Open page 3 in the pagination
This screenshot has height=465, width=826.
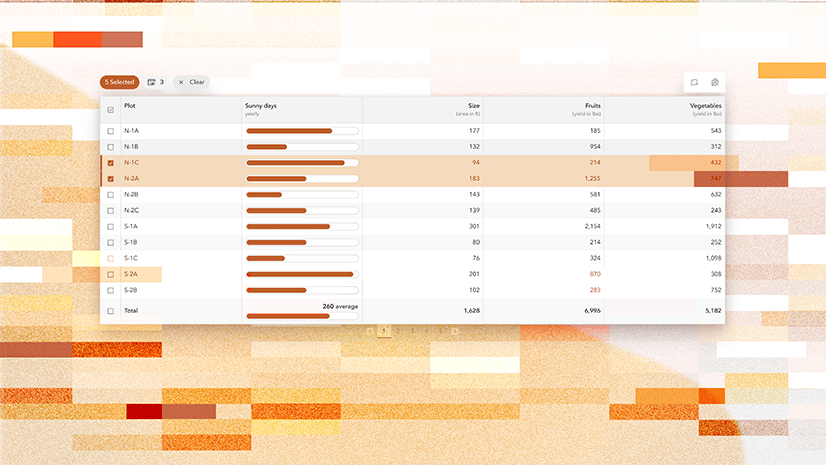pyautogui.click(x=412, y=331)
